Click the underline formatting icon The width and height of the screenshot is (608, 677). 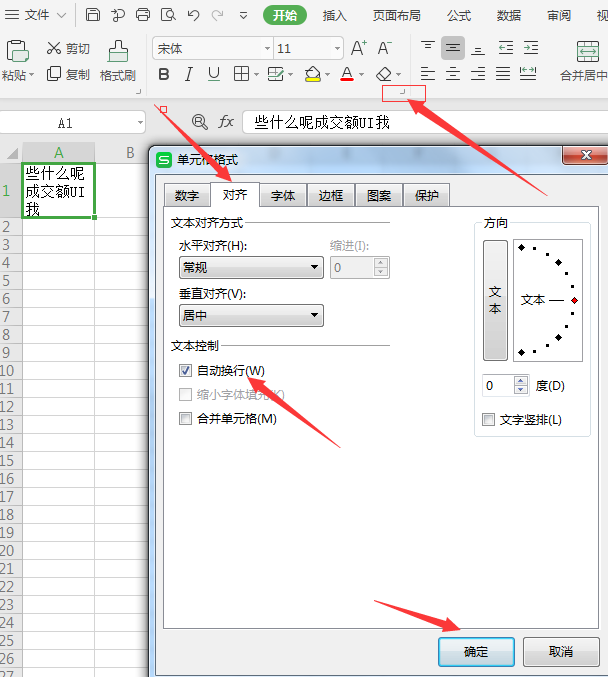(213, 75)
